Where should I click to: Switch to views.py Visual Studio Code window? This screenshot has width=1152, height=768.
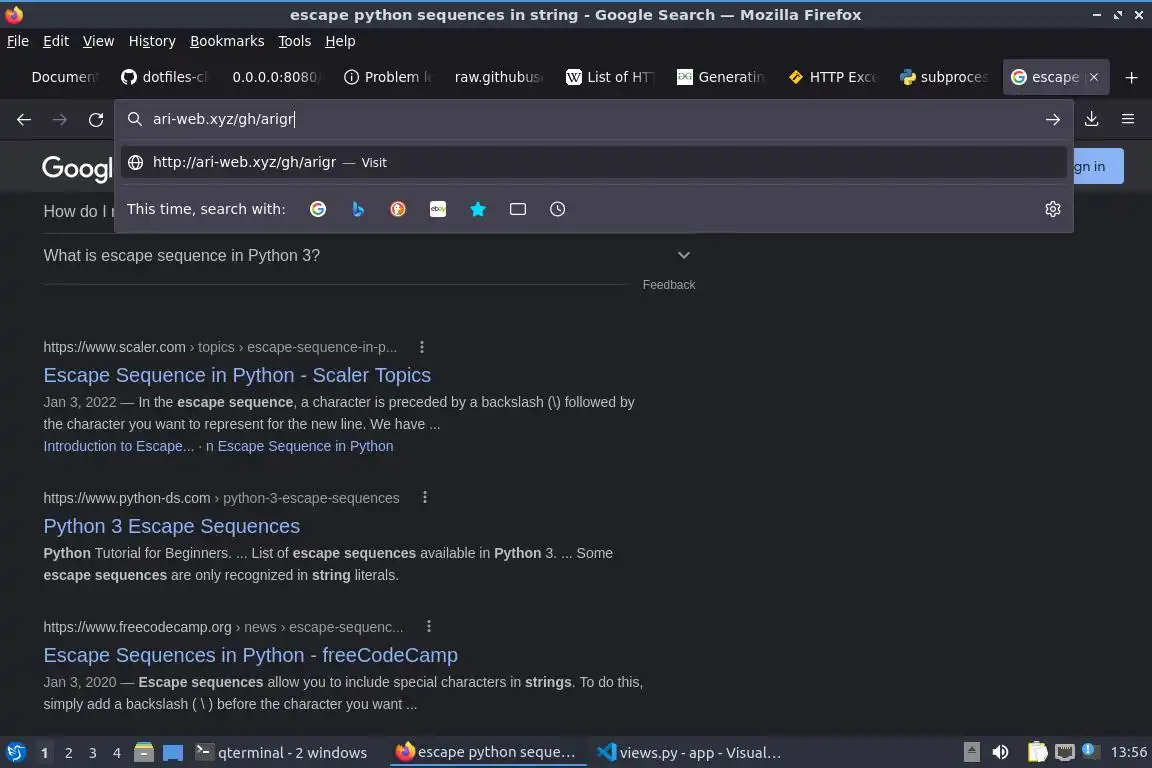tap(689, 752)
